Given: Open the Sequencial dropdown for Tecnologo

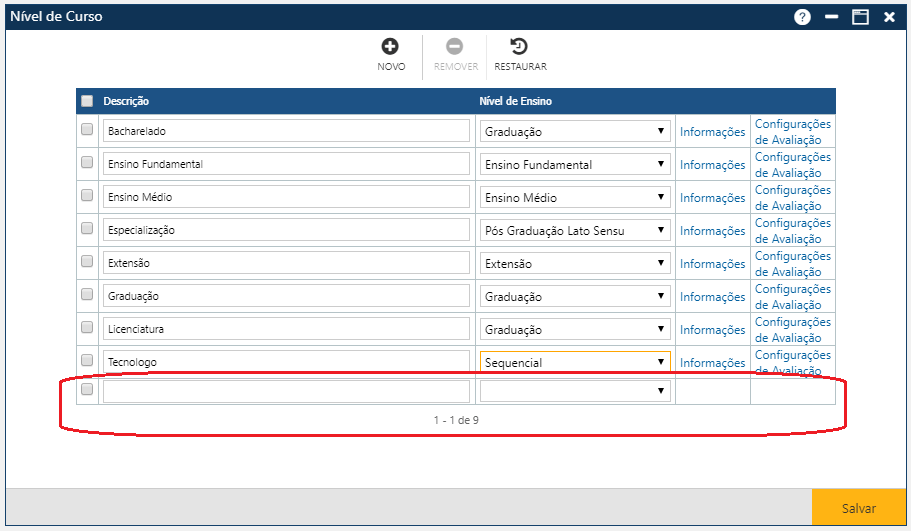Looking at the screenshot, I should click(574, 362).
